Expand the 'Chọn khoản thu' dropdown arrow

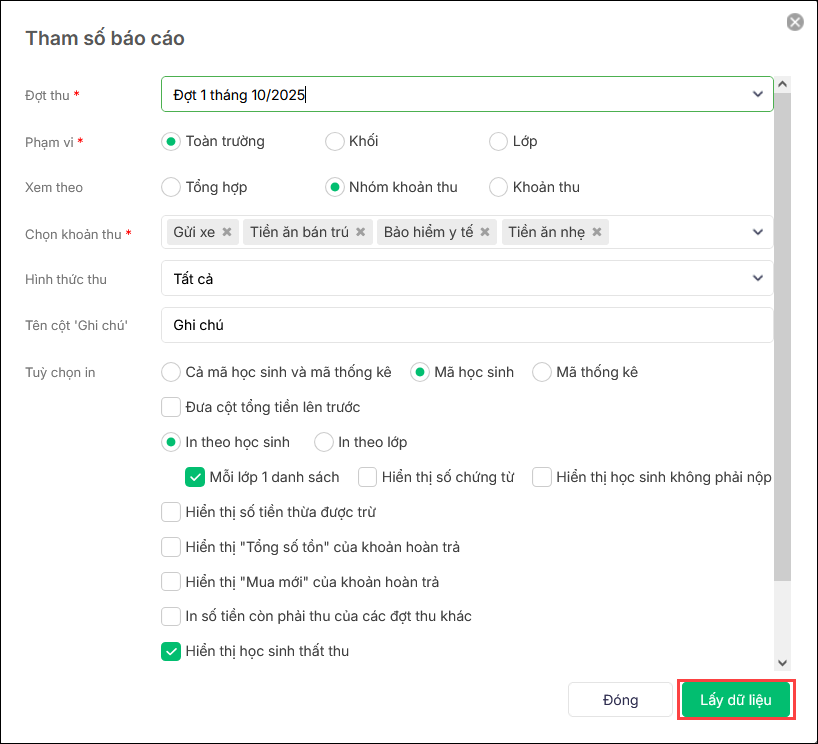tap(757, 232)
